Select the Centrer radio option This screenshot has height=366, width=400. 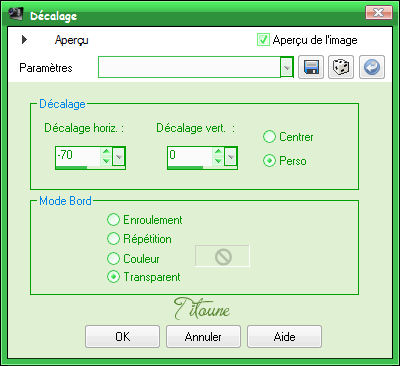pos(269,137)
